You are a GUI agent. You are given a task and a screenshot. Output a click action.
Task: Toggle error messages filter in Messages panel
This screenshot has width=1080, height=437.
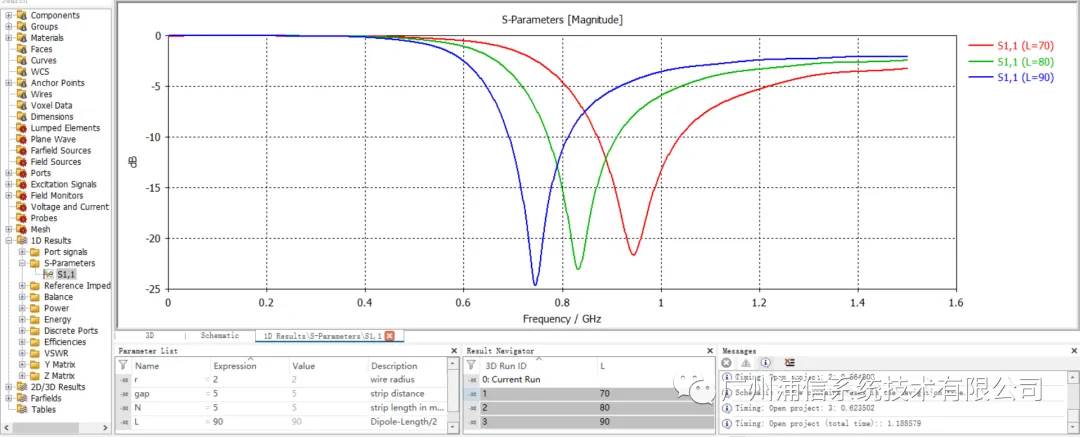(726, 363)
